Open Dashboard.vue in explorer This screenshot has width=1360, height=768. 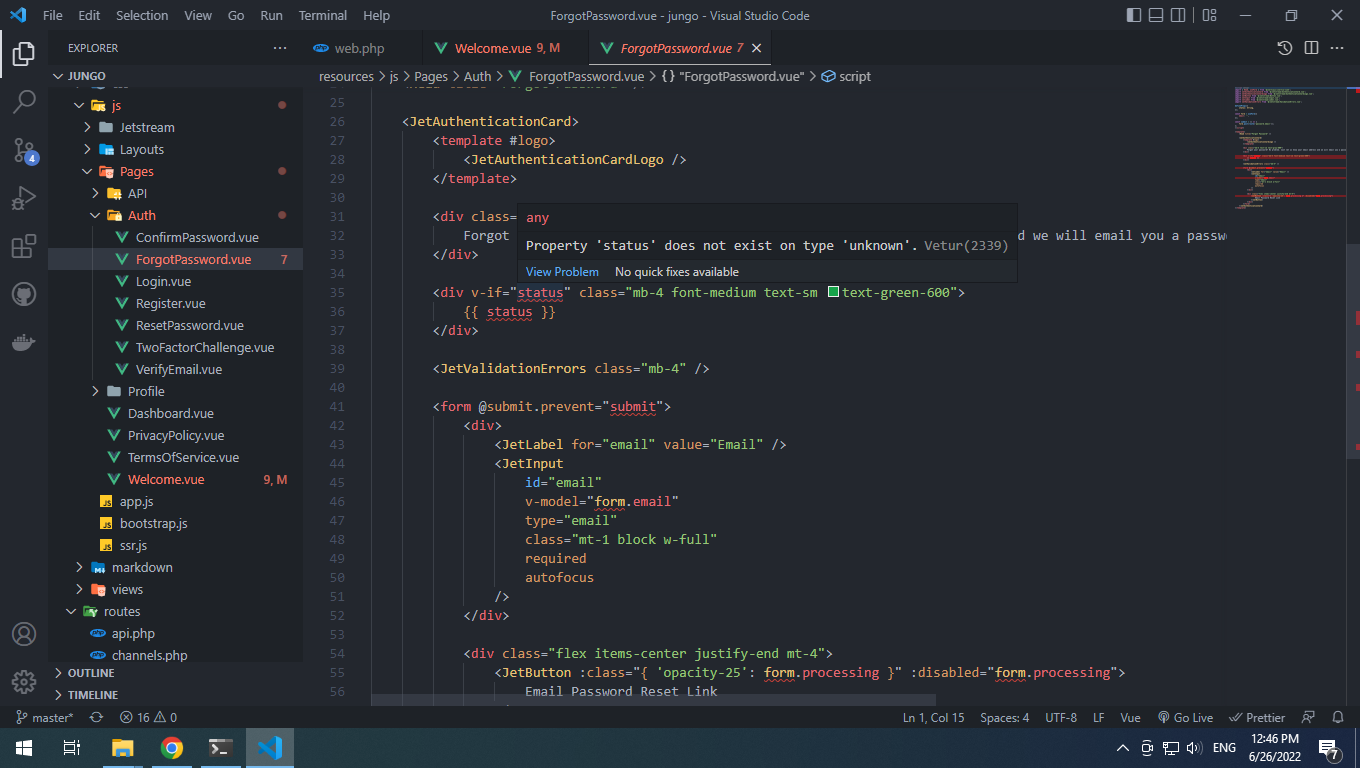(175, 413)
